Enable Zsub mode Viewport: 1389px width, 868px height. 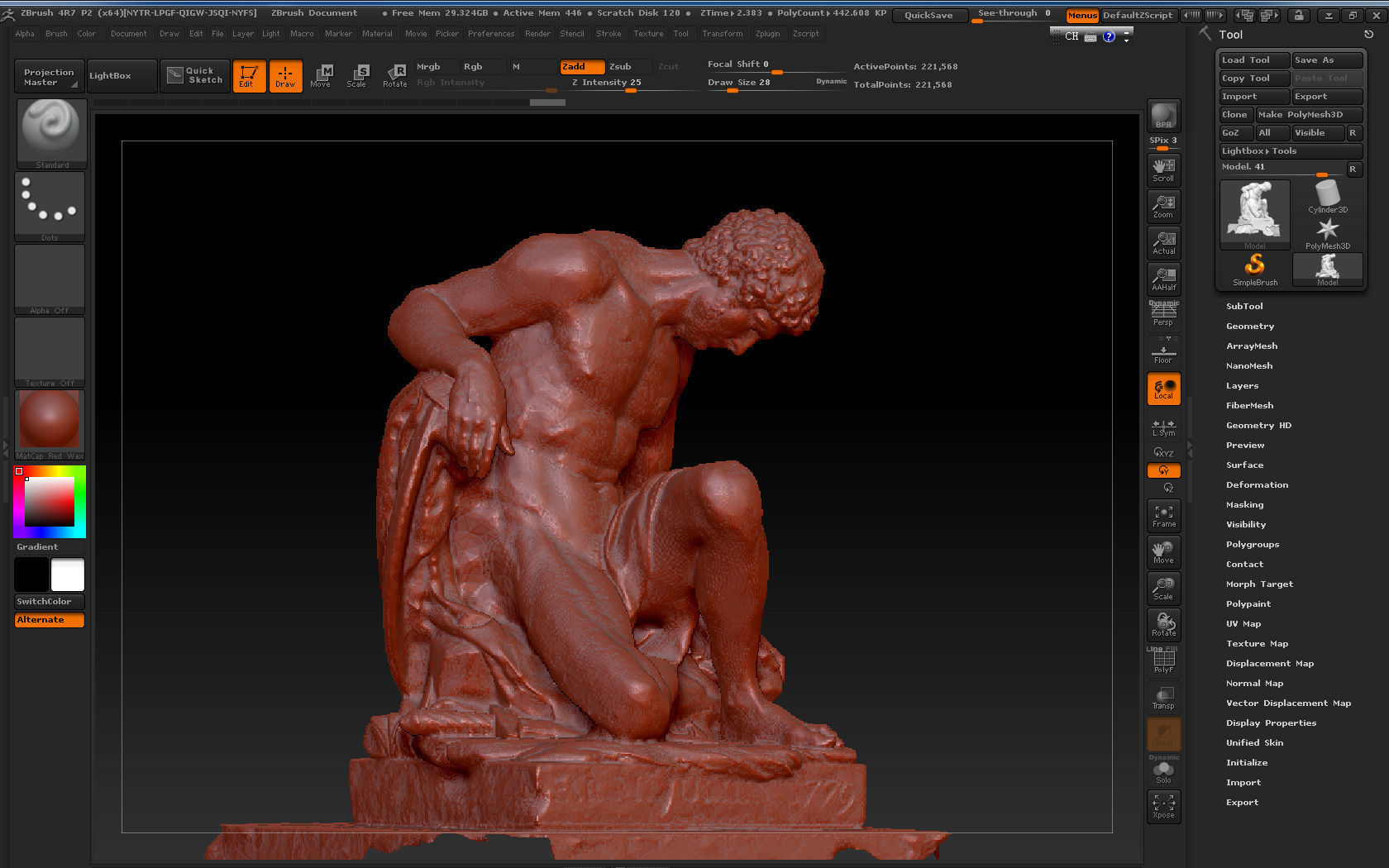pyautogui.click(x=629, y=67)
